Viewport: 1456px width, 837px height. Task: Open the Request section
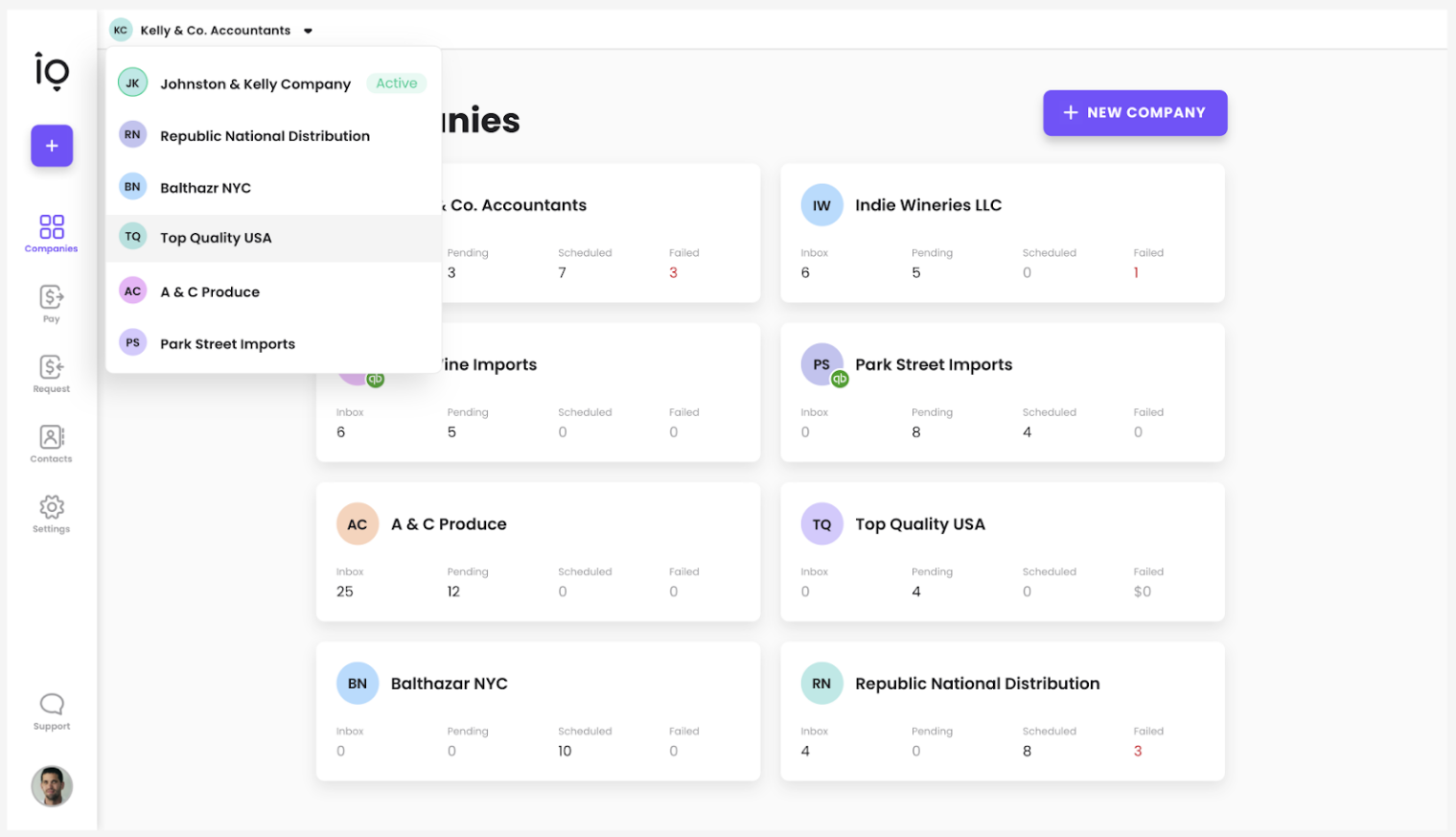[52, 374]
